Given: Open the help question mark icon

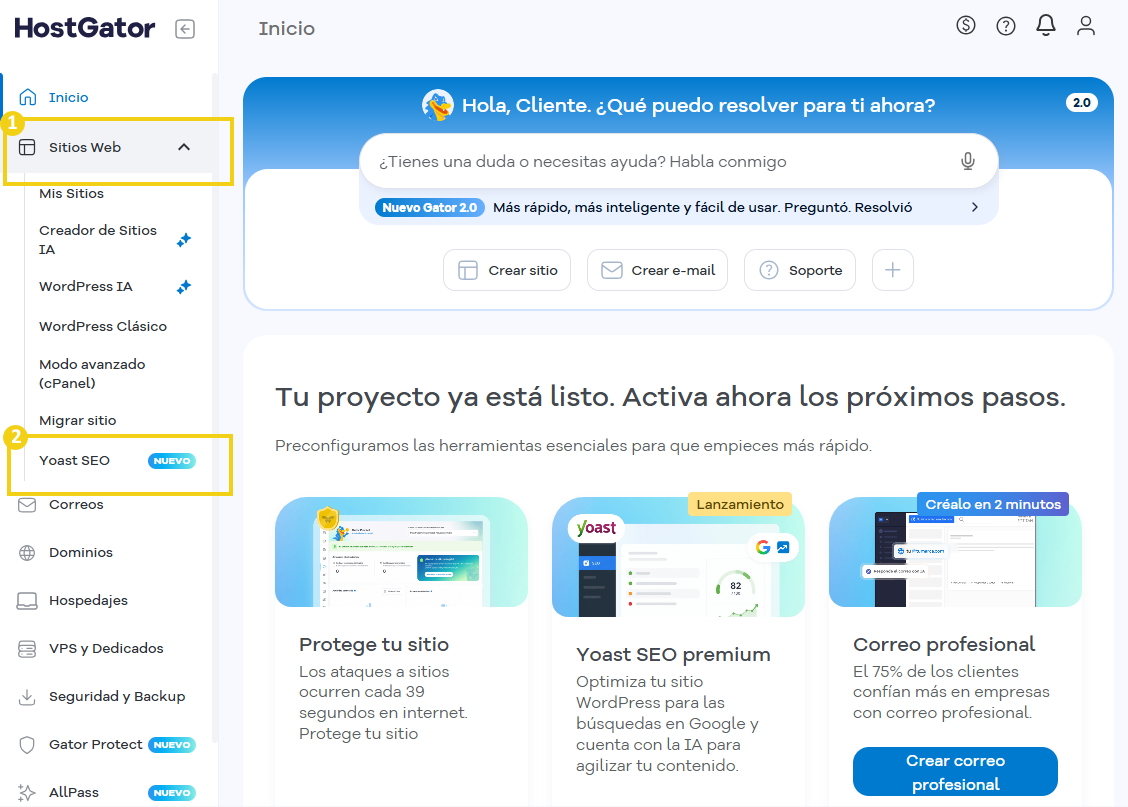Looking at the screenshot, I should click(x=1006, y=27).
